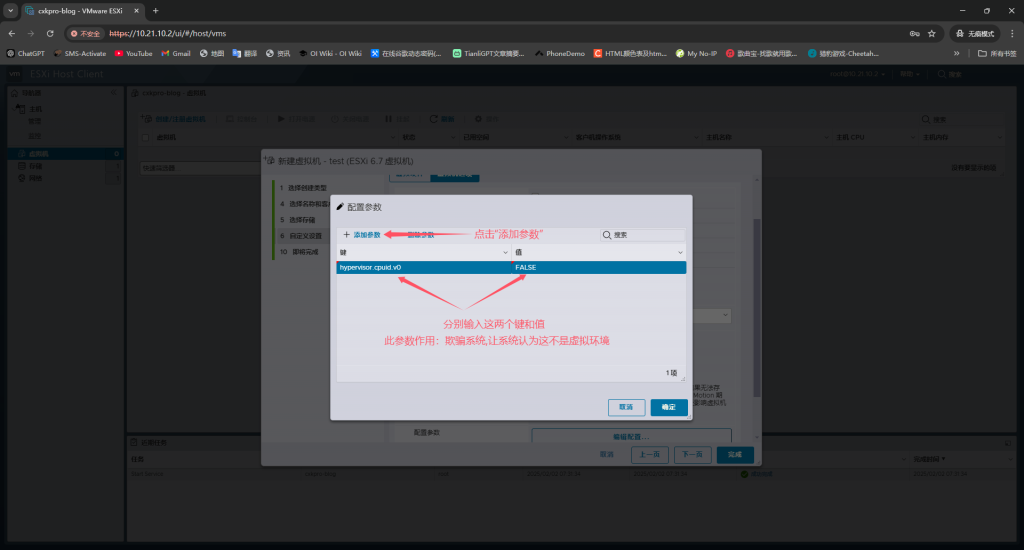Open the SMS-Activate bookmark
Viewport: 1024px width, 550px height.
(x=80, y=54)
